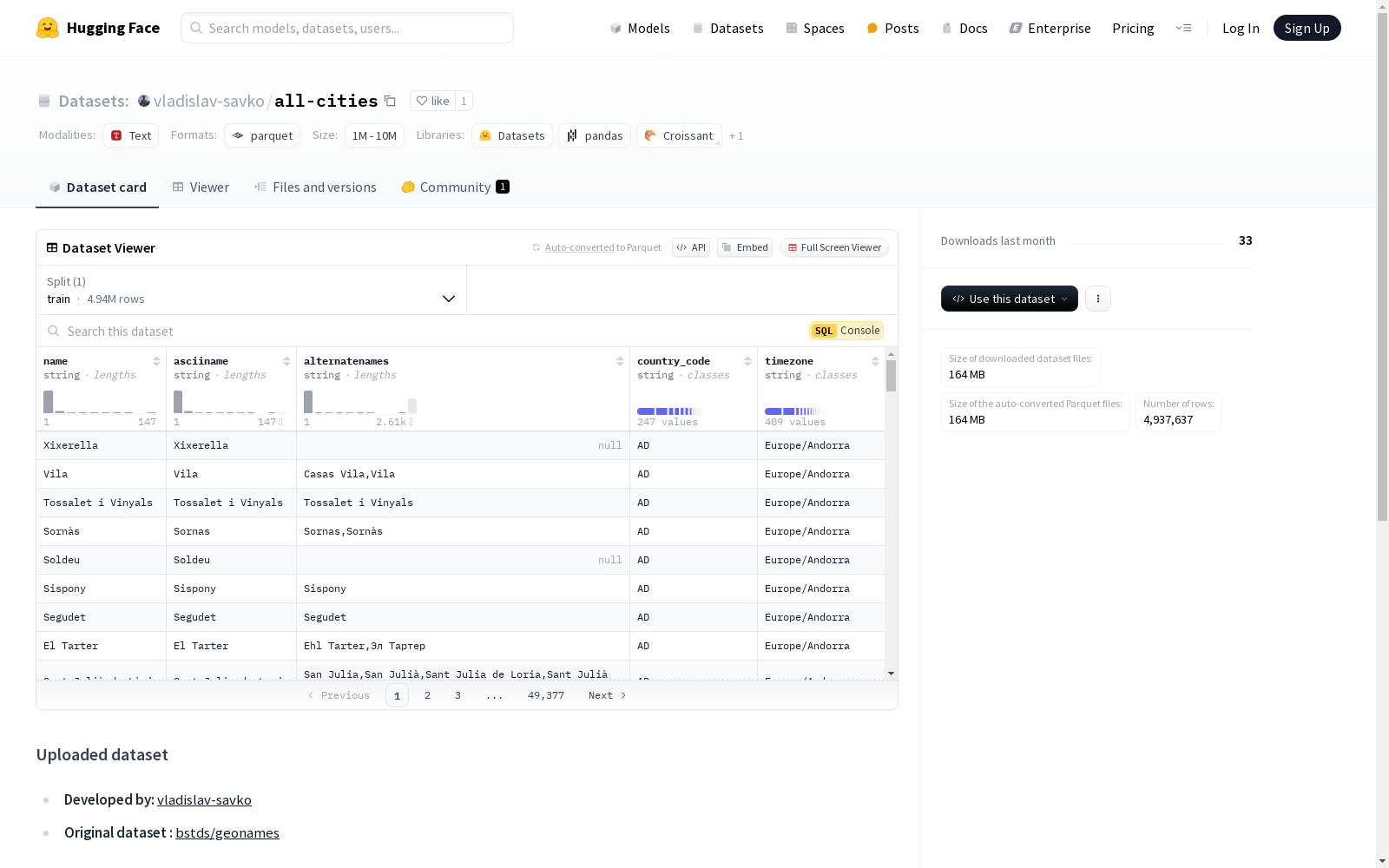The width and height of the screenshot is (1389, 868).
Task: Select the pandas library tag
Action: click(x=595, y=135)
